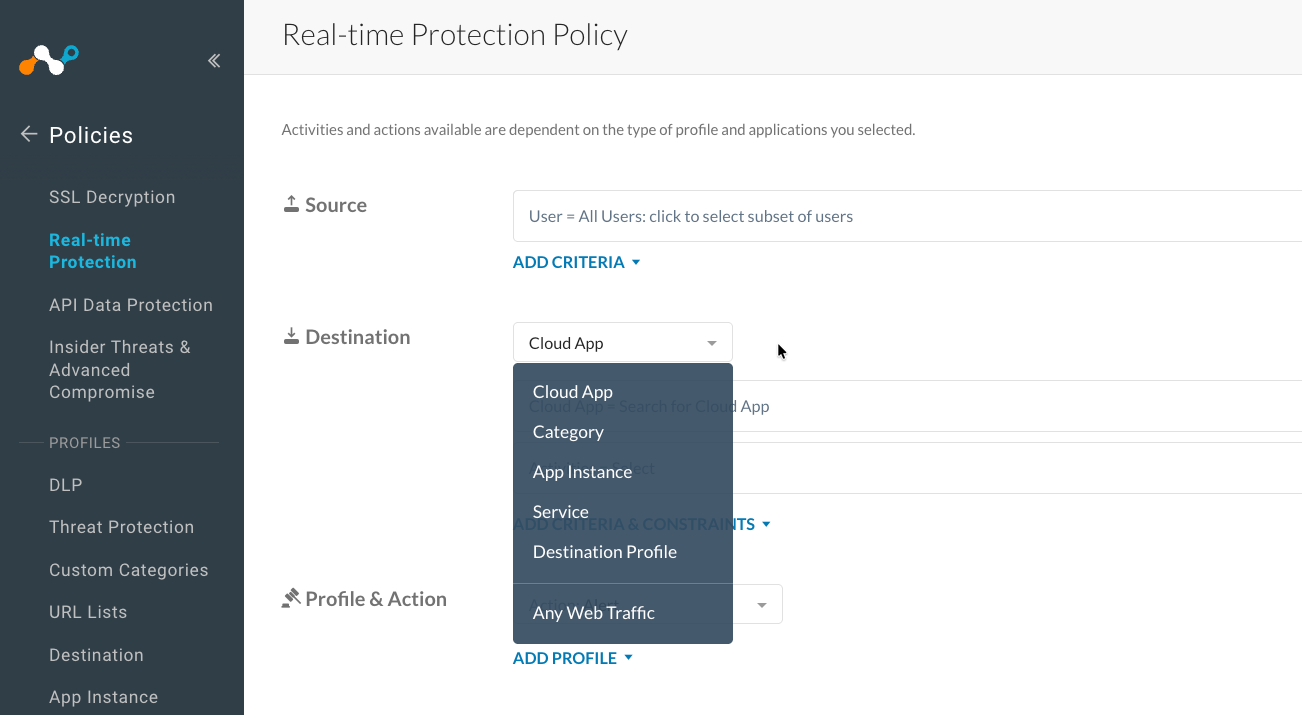Open Real-time Protection policies
This screenshot has width=1302, height=715.
[x=93, y=251]
